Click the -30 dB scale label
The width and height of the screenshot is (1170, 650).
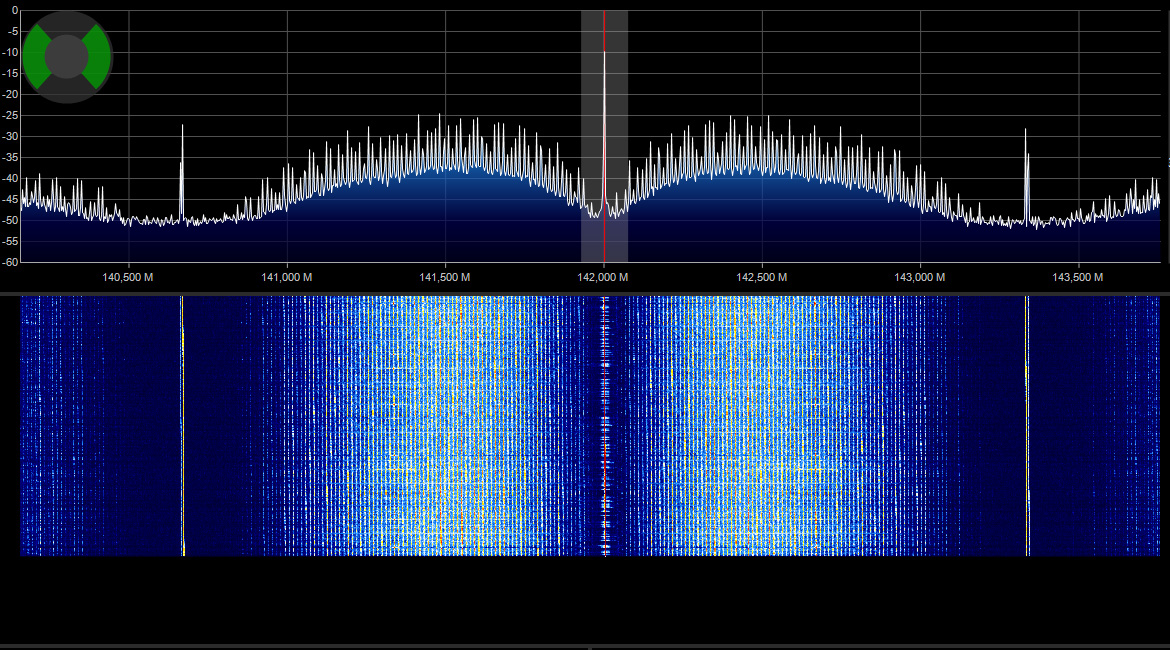[10, 137]
